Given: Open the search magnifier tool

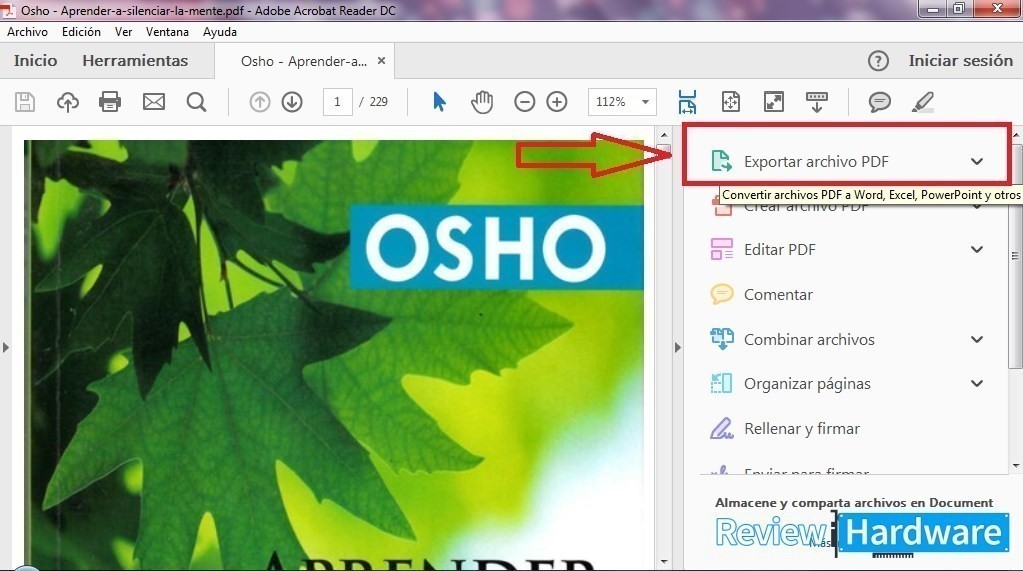Looking at the screenshot, I should (x=196, y=102).
